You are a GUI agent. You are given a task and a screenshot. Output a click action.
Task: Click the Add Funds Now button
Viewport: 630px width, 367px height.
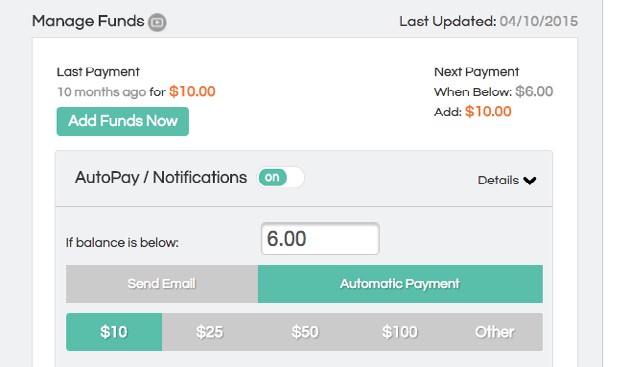123,121
